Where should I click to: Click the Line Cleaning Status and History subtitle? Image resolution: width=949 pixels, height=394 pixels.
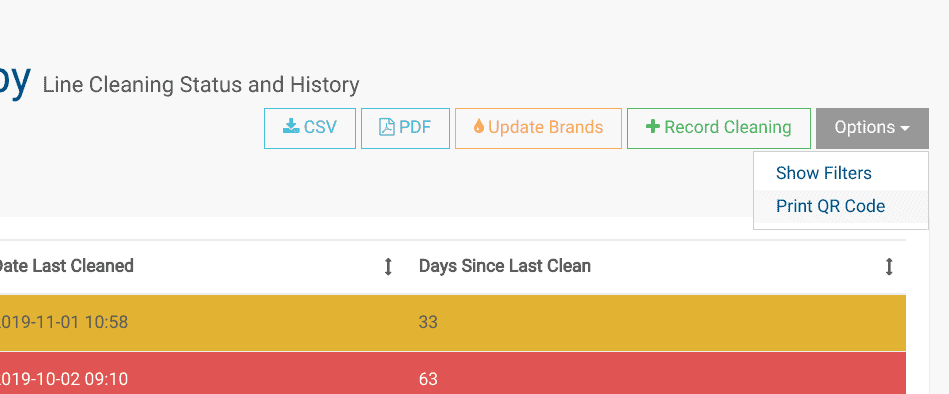(201, 85)
